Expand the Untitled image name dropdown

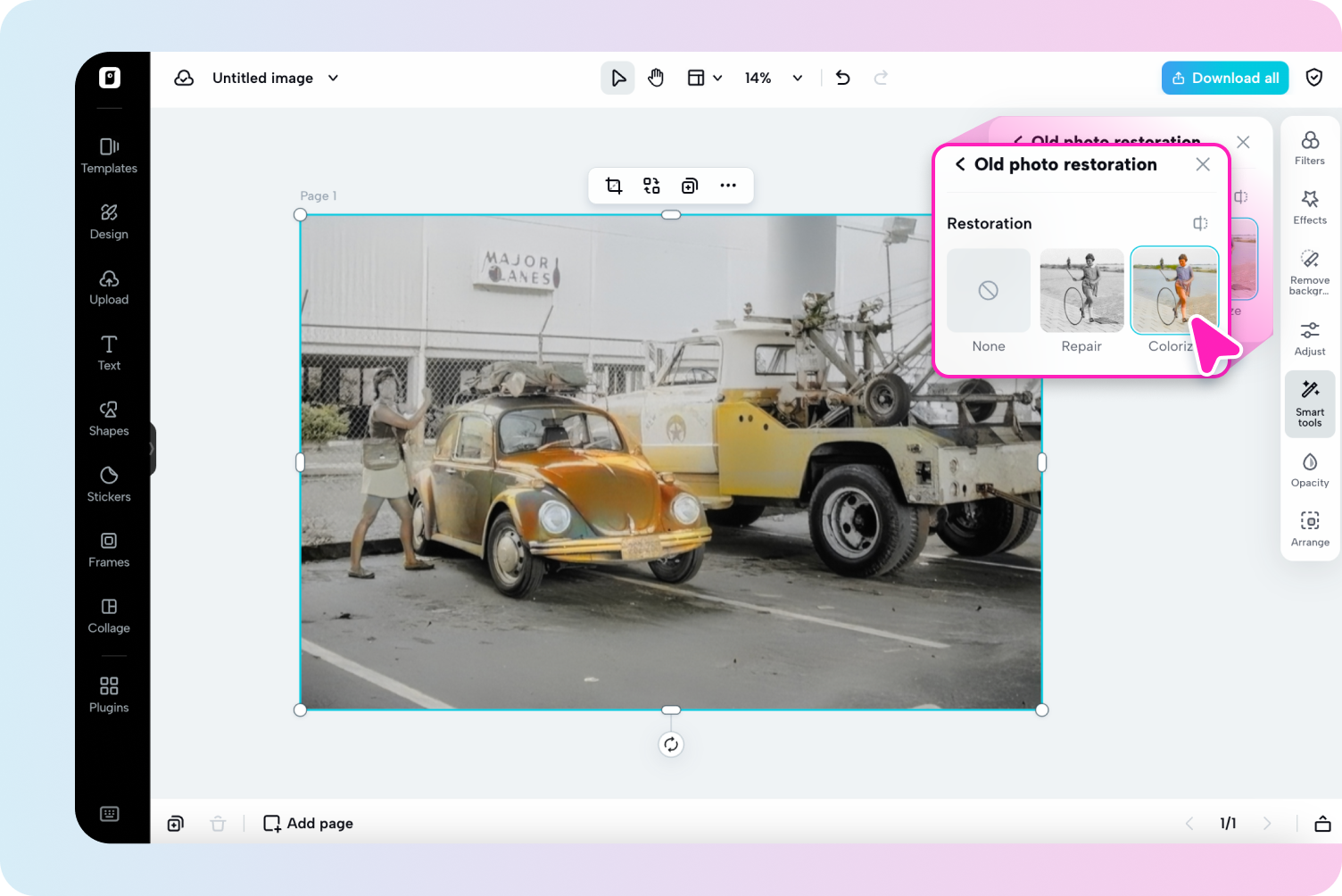[x=333, y=79]
